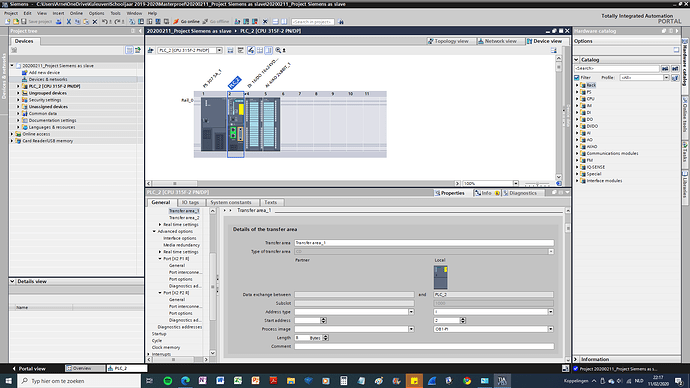Click the catalog search up button
Viewport: 690px width, 388px height.
675,69
